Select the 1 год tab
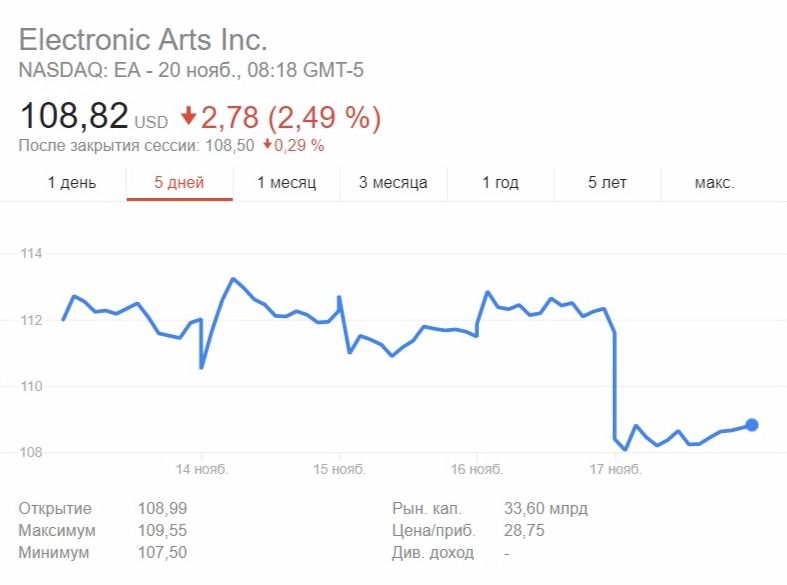This screenshot has height=585, width=787. 500,183
